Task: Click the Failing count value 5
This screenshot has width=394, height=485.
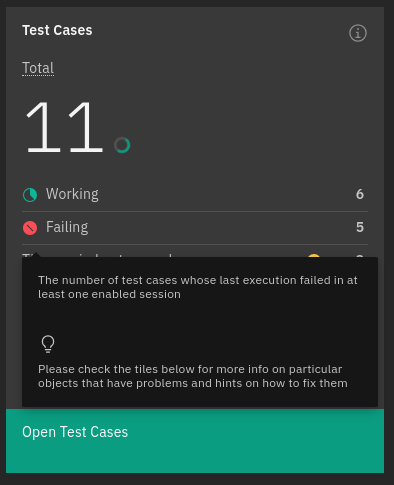Action: click(x=360, y=227)
